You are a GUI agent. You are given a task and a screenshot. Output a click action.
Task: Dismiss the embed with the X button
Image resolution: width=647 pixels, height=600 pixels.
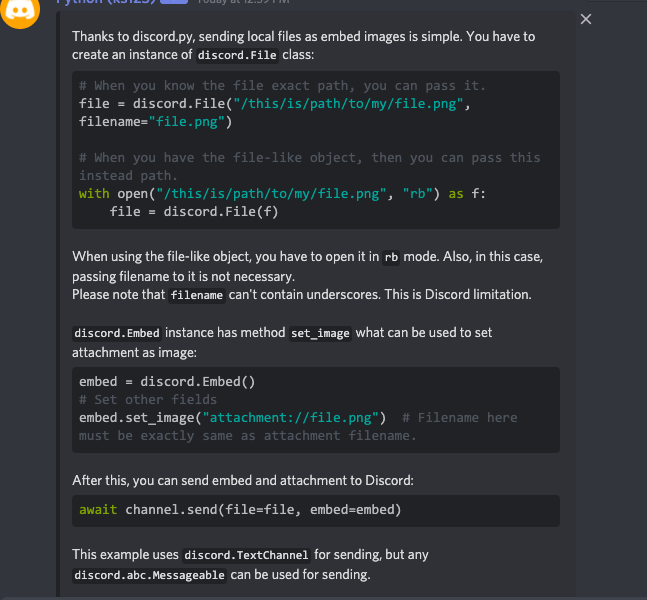coord(586,19)
